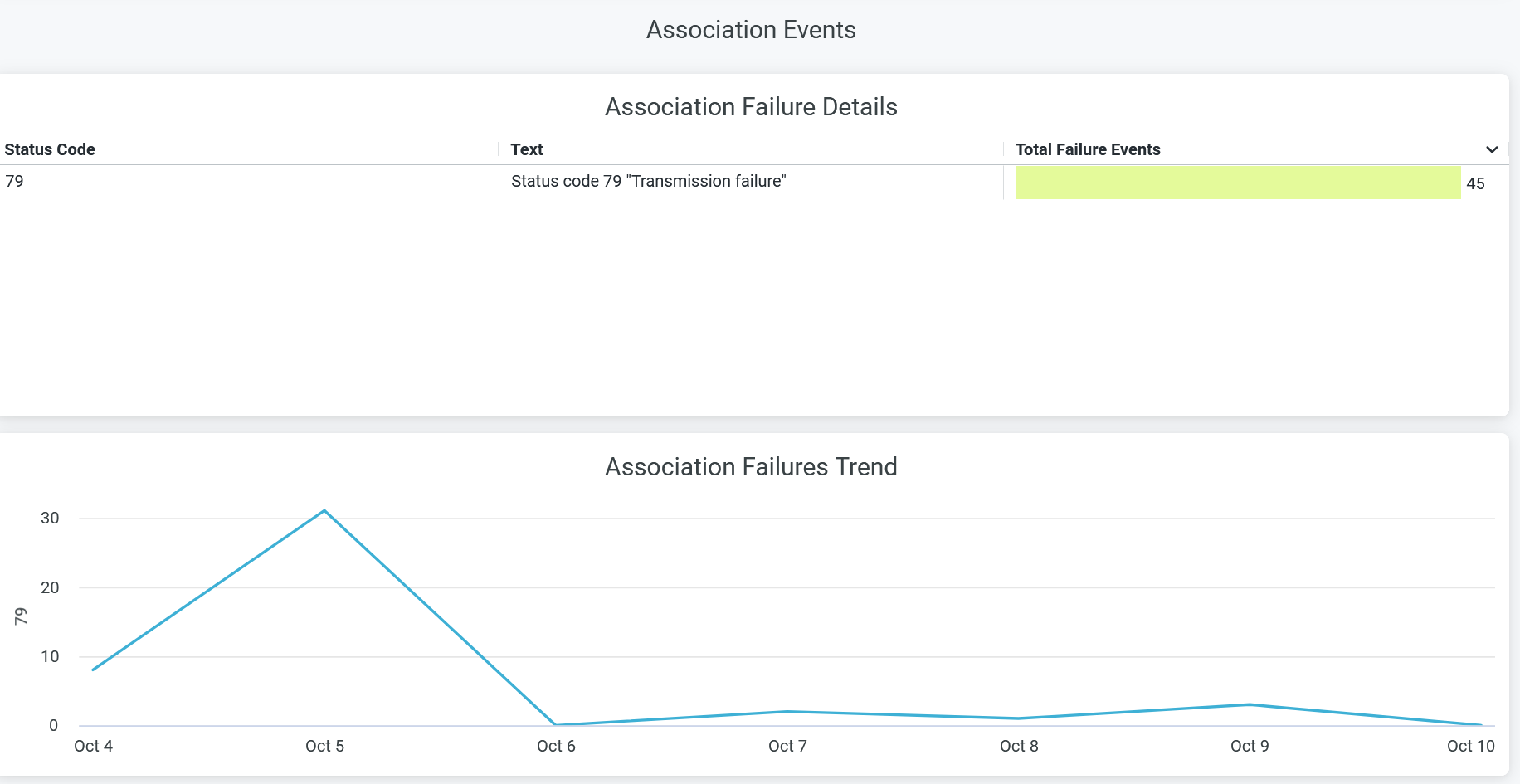This screenshot has height=784, width=1520.
Task: Select the Total Failure Events column header
Action: (1087, 149)
